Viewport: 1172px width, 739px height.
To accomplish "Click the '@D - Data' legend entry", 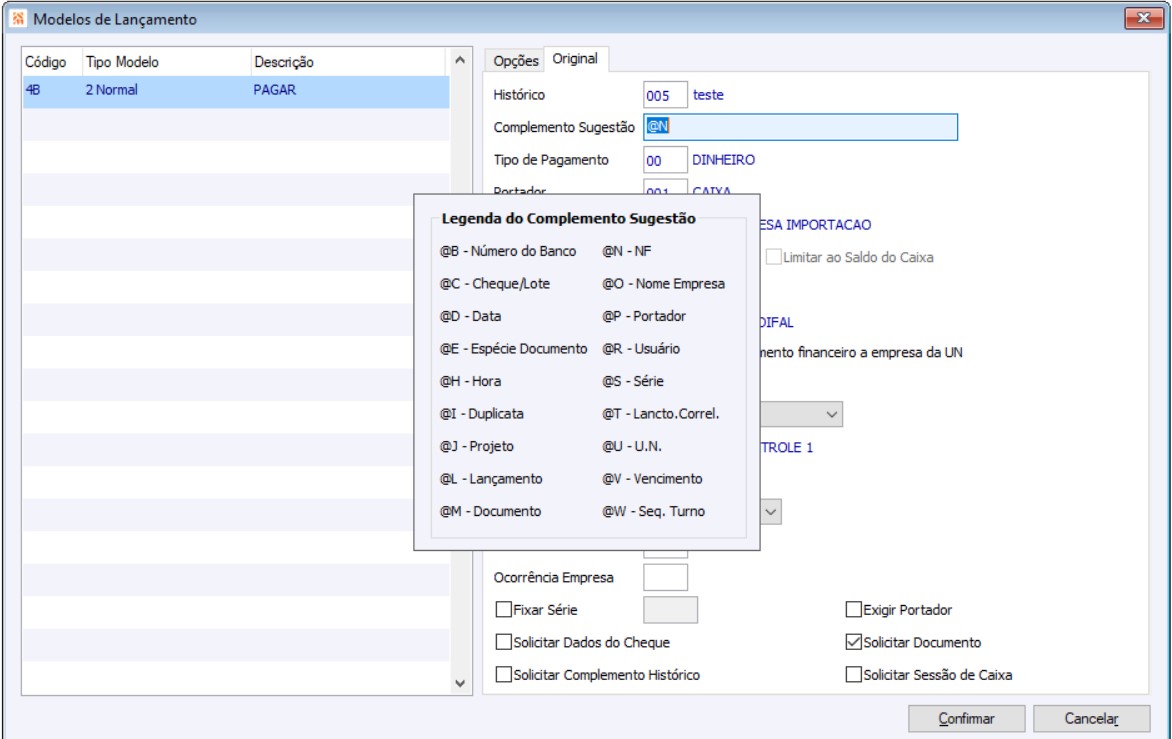I will coord(470,316).
